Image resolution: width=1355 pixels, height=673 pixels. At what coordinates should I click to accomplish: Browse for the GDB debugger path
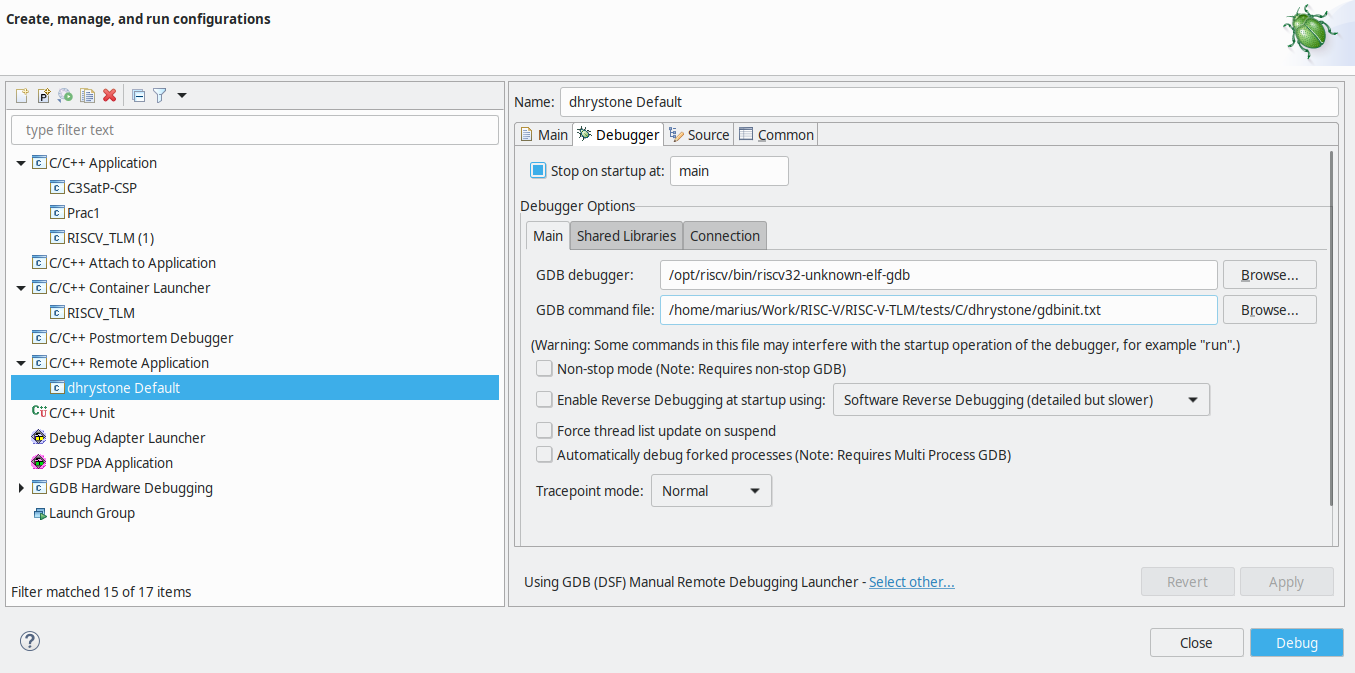(x=1269, y=274)
